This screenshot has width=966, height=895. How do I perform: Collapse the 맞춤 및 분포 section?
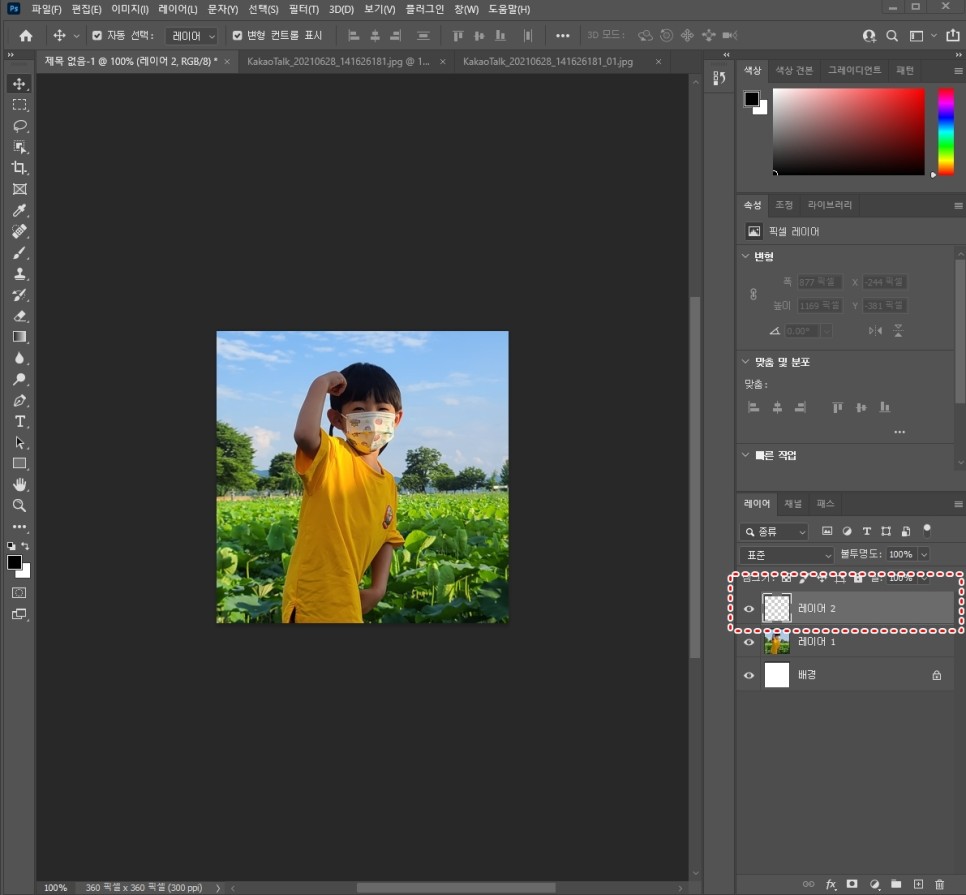pos(745,362)
